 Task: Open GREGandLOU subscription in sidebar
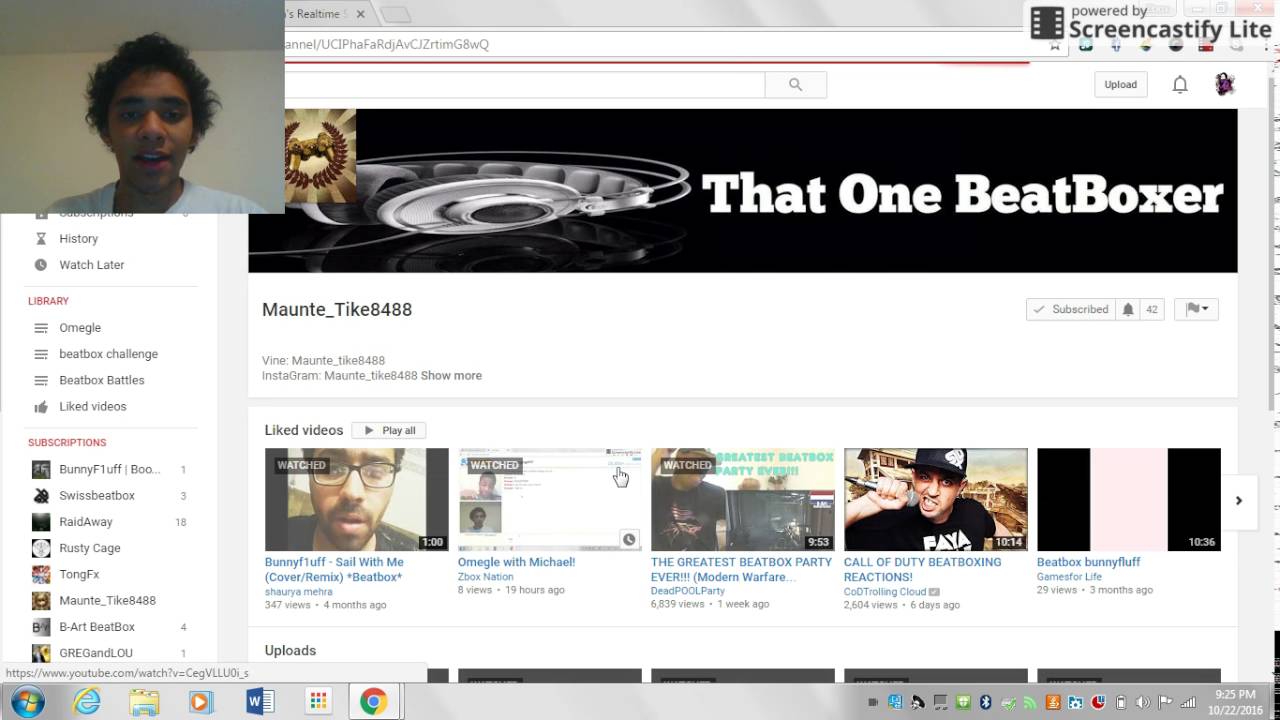click(x=95, y=653)
